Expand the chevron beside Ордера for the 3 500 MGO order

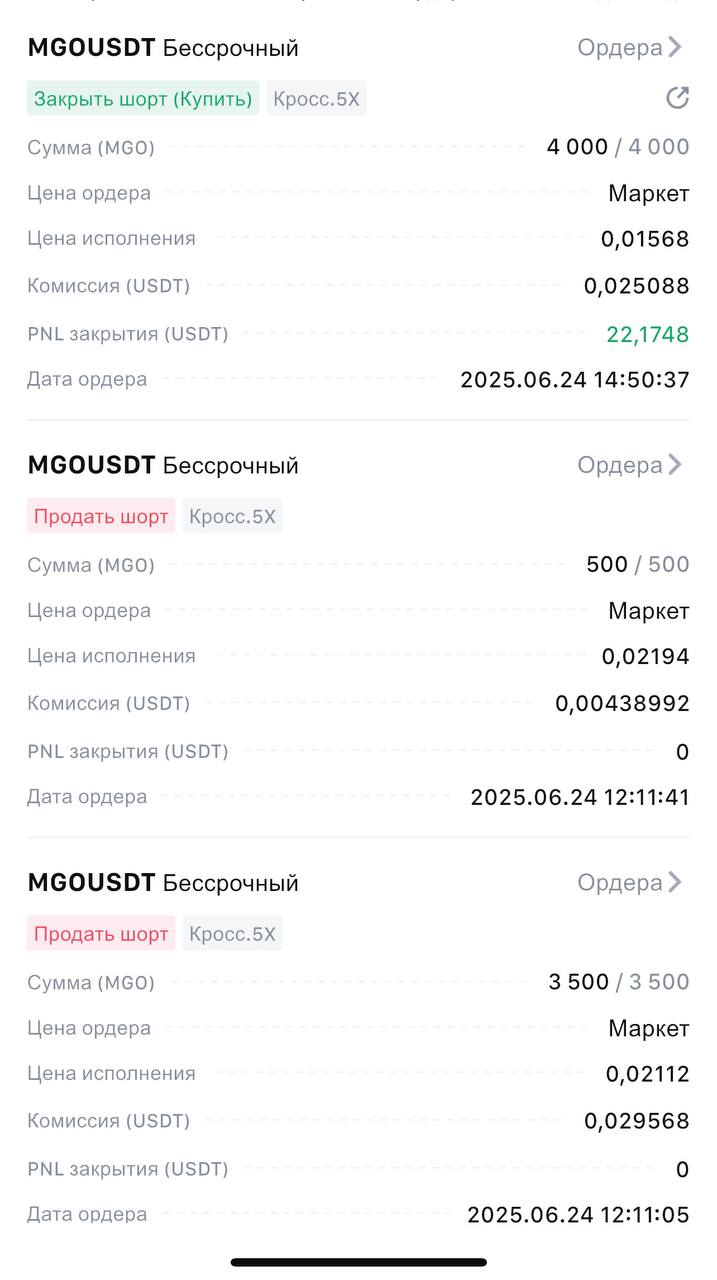(x=676, y=883)
